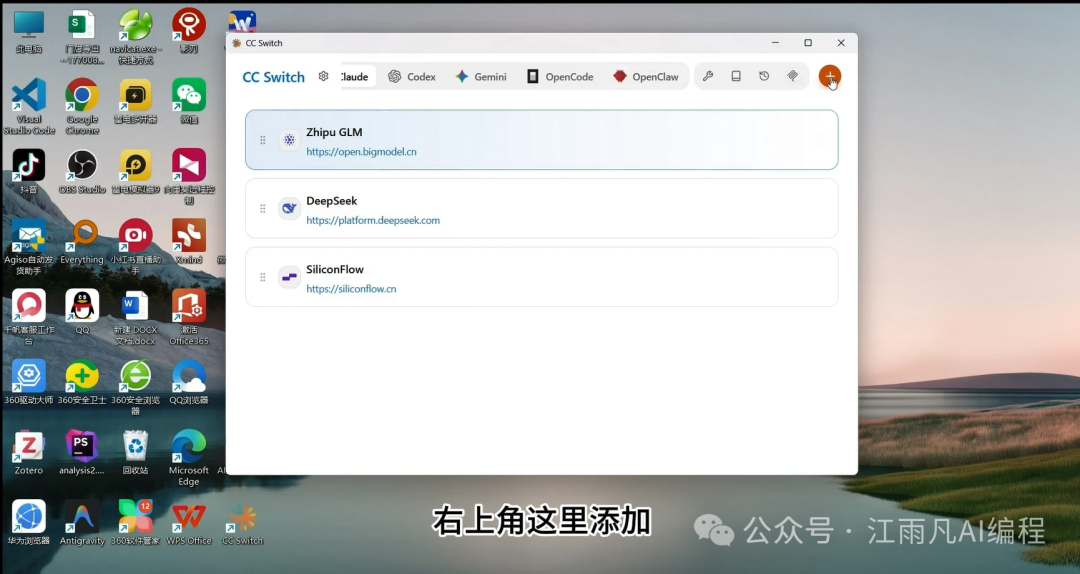Screen dimensions: 1080x574
Task: Minimize the CC Switch window
Action: (775, 43)
